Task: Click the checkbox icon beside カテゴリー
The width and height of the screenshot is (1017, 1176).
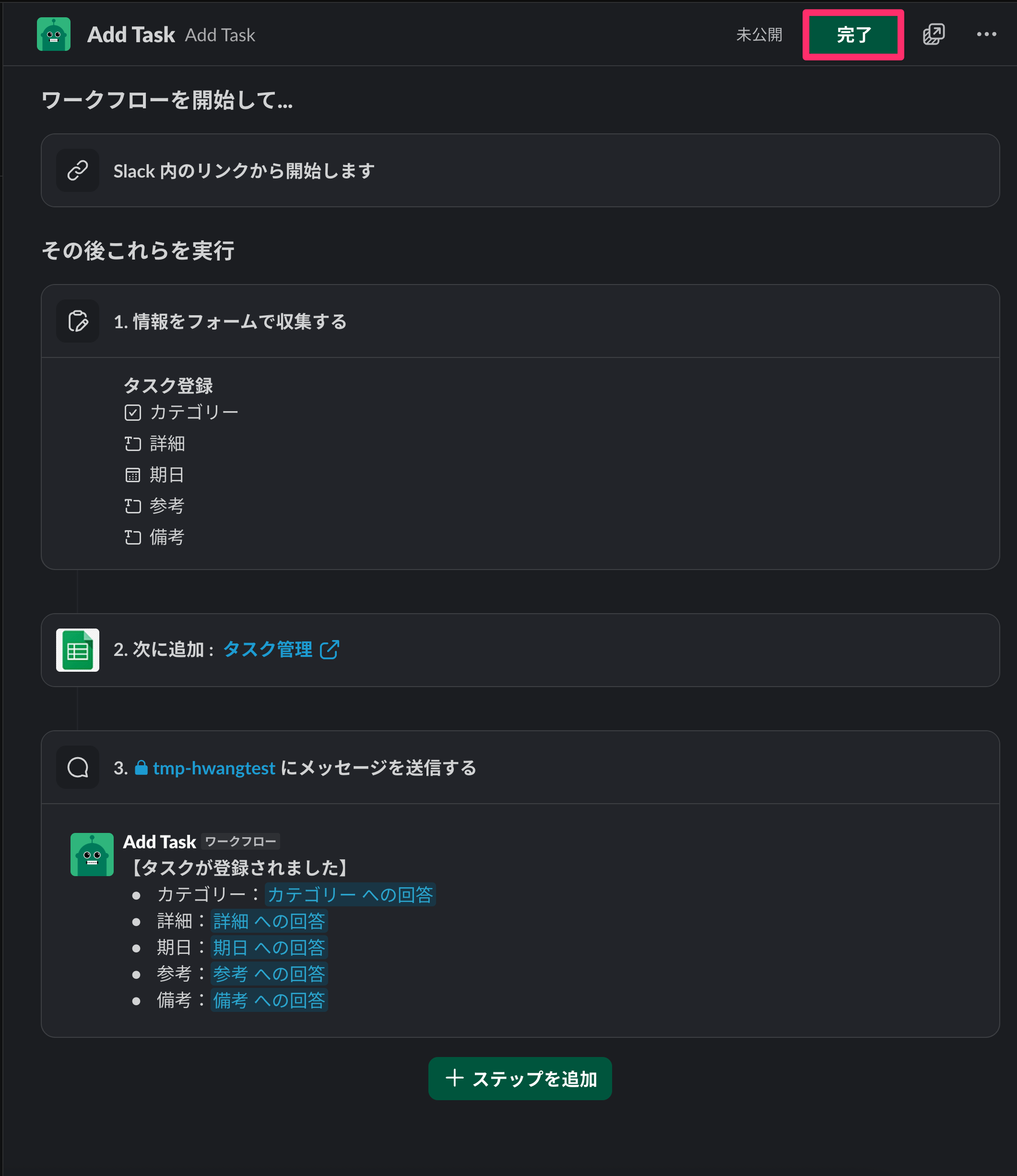Action: click(133, 413)
